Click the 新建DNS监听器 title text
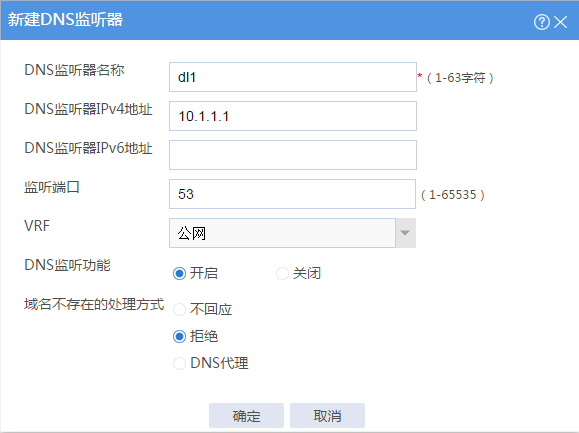 click(65, 20)
